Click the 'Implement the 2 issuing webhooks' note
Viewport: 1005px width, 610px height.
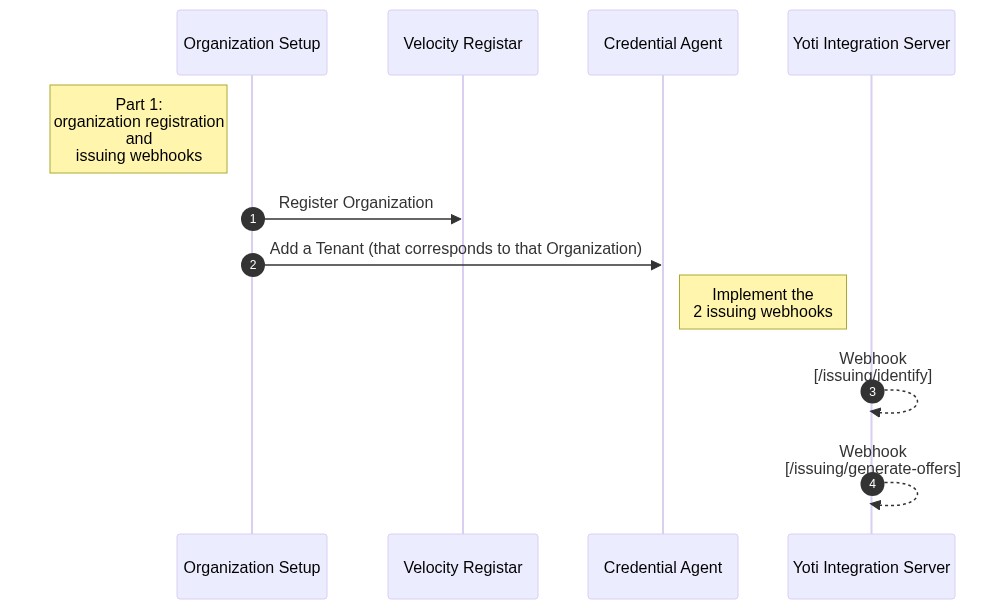pos(763,302)
